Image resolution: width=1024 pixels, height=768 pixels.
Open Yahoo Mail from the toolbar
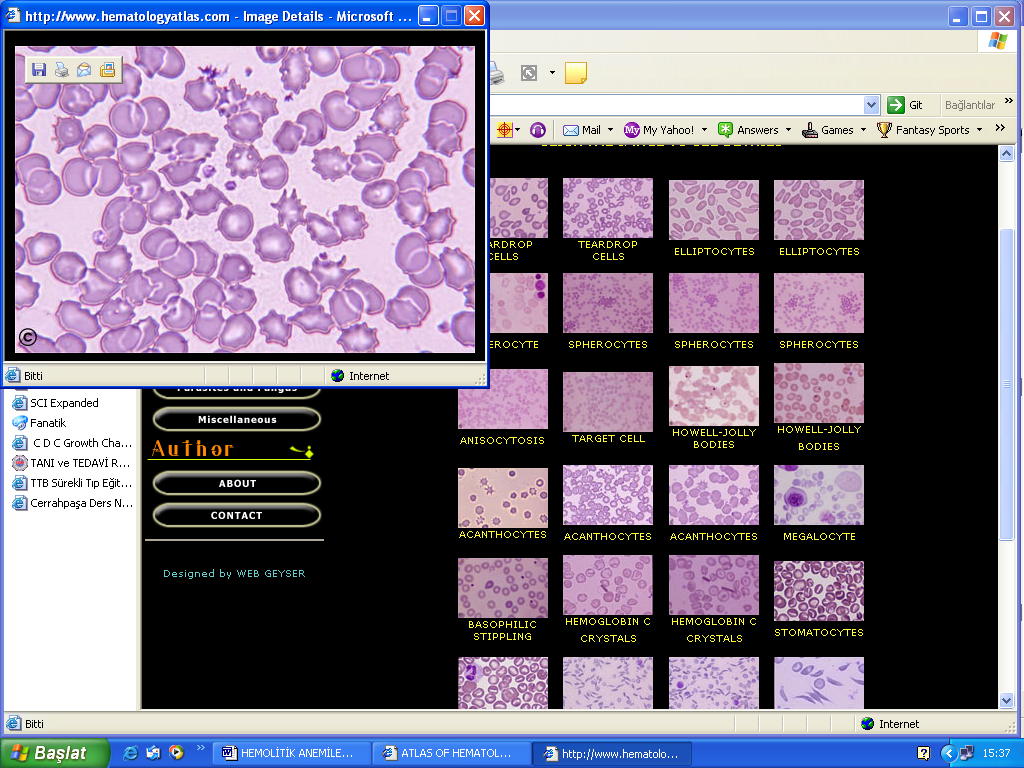point(582,130)
